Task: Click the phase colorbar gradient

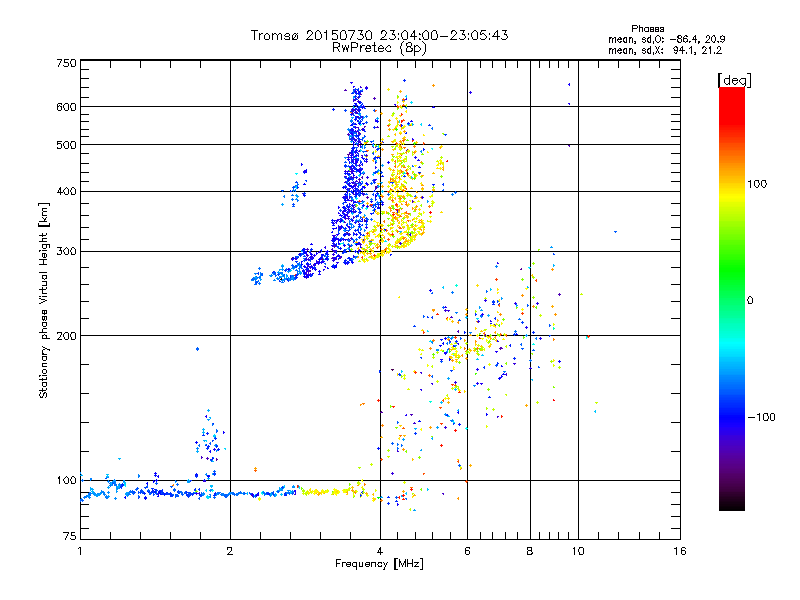Action: (x=732, y=298)
